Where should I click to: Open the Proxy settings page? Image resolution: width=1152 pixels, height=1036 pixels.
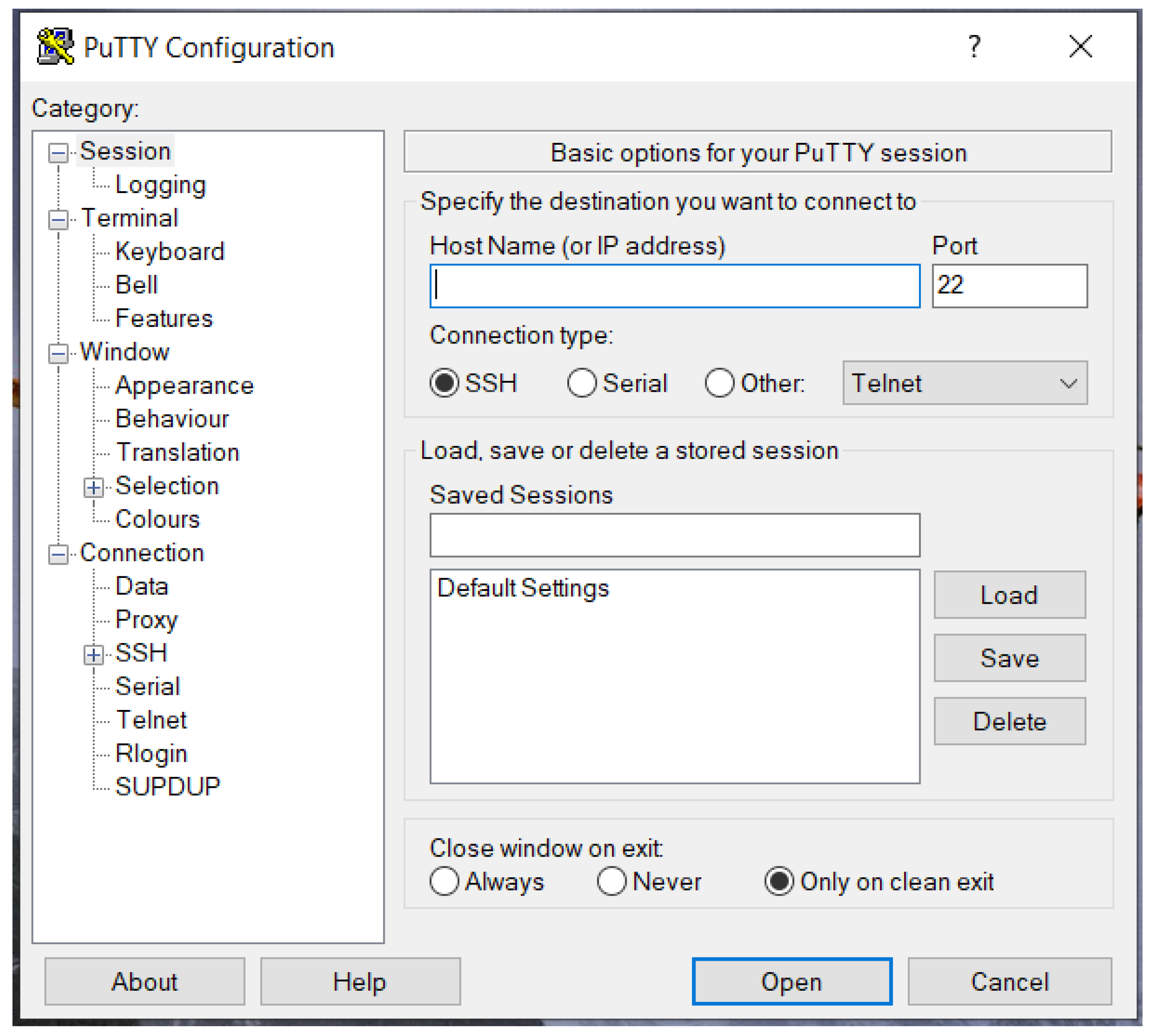click(x=146, y=620)
